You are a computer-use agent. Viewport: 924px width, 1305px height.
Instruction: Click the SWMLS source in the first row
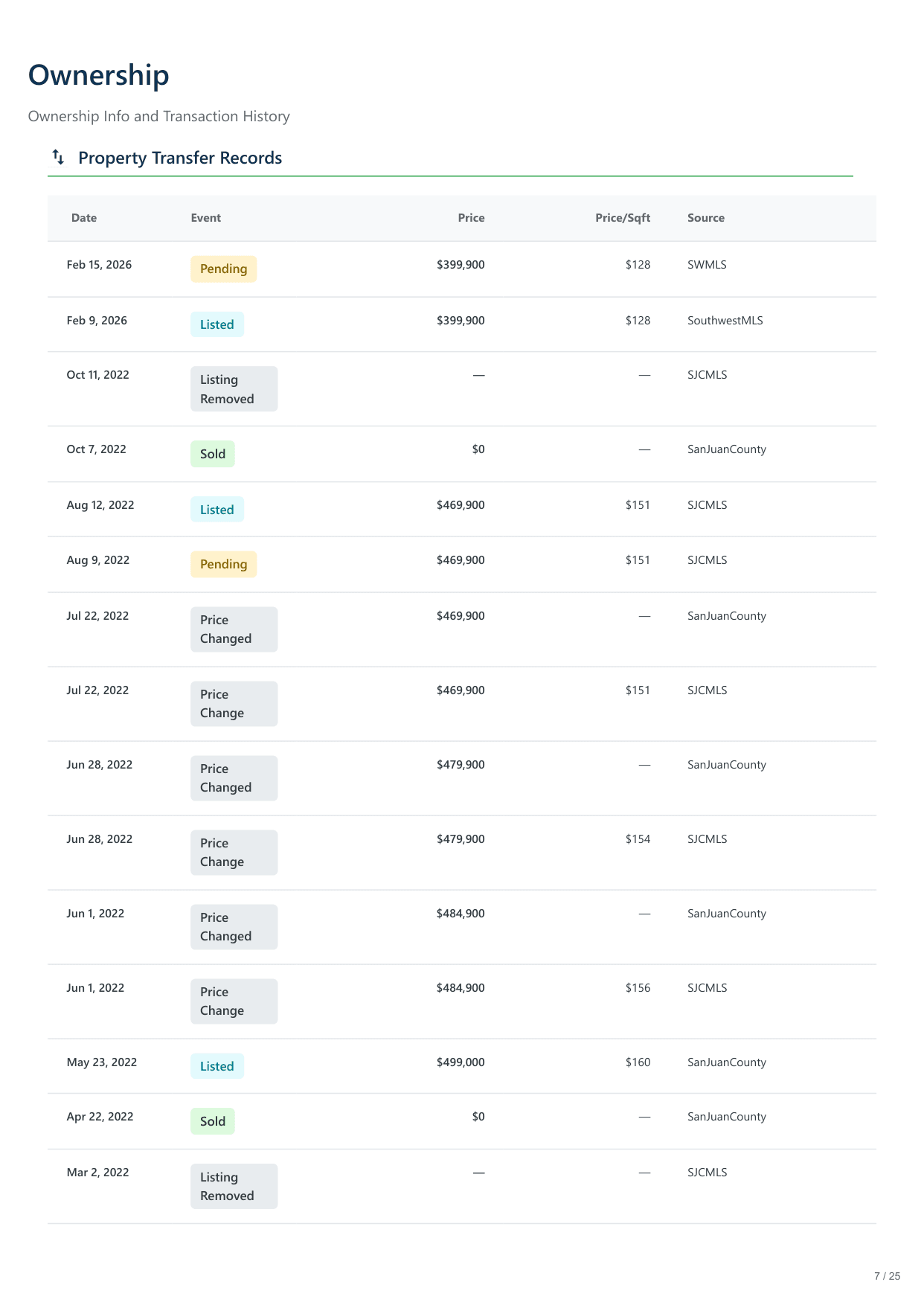coord(707,265)
